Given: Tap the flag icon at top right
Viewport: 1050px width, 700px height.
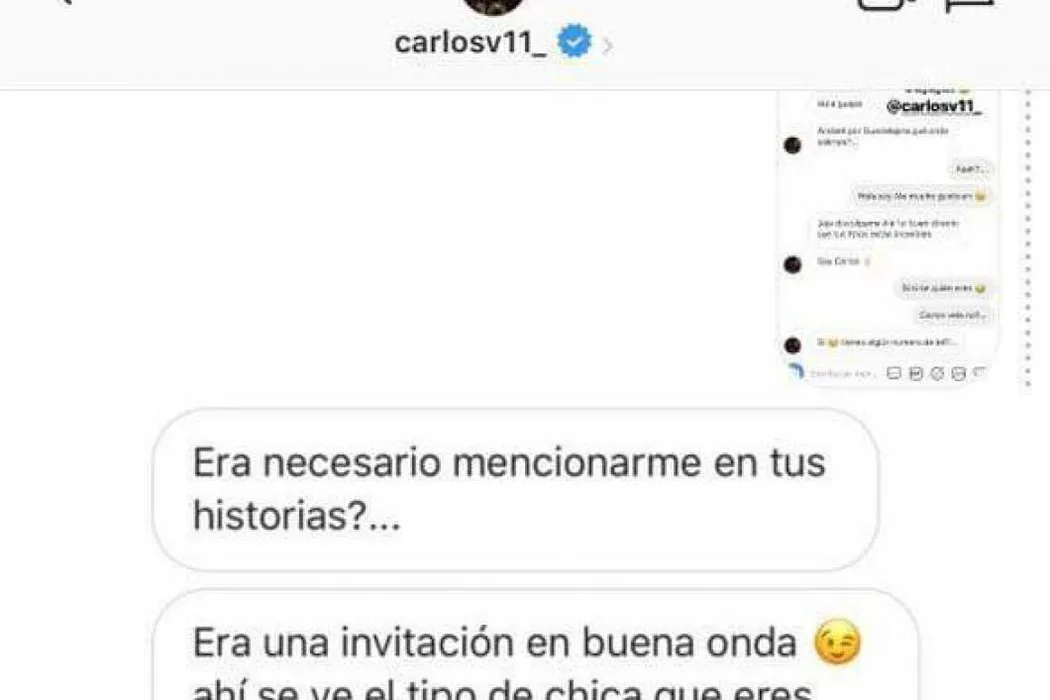Looking at the screenshot, I should (x=969, y=5).
